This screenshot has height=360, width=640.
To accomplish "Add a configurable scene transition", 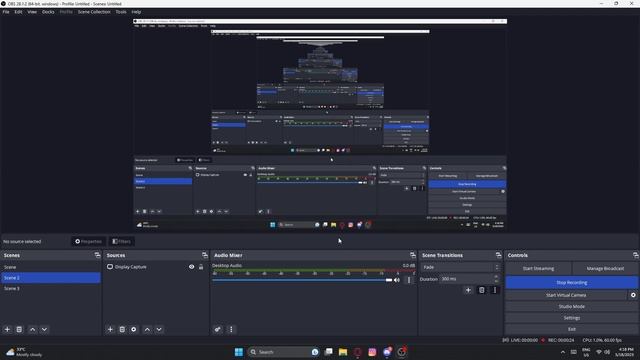I will [x=468, y=290].
